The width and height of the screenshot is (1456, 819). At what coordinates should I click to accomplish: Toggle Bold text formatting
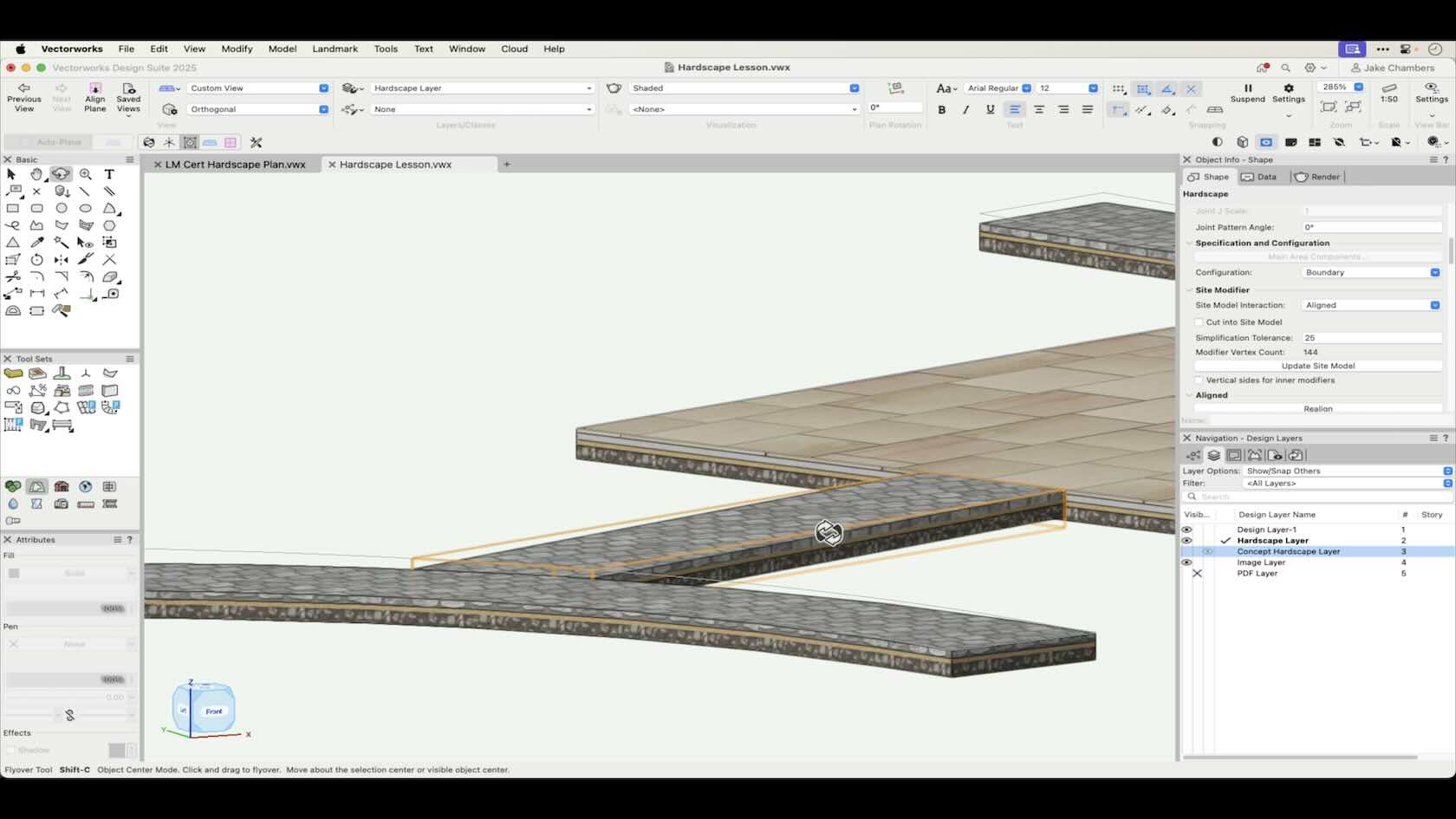[x=941, y=109]
